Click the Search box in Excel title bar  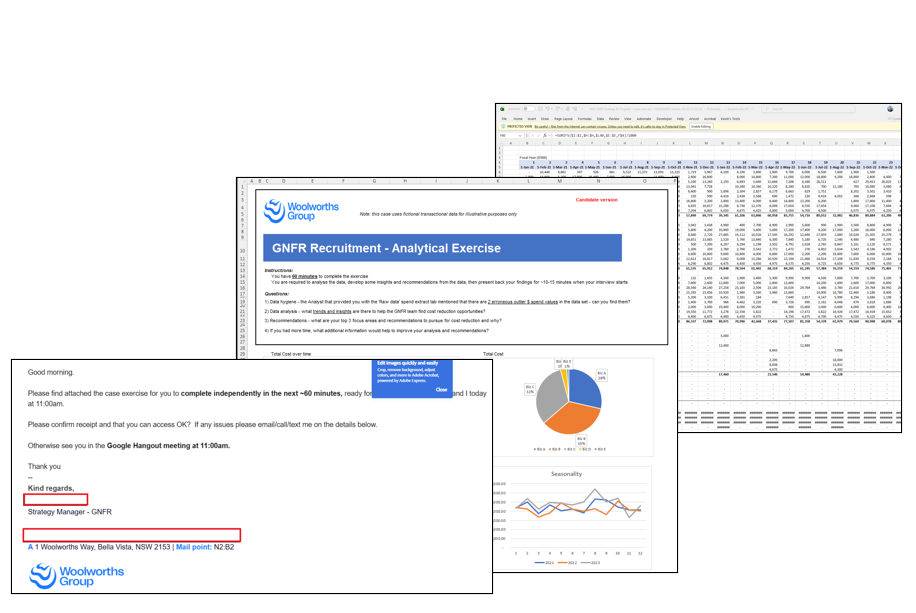tap(809, 109)
